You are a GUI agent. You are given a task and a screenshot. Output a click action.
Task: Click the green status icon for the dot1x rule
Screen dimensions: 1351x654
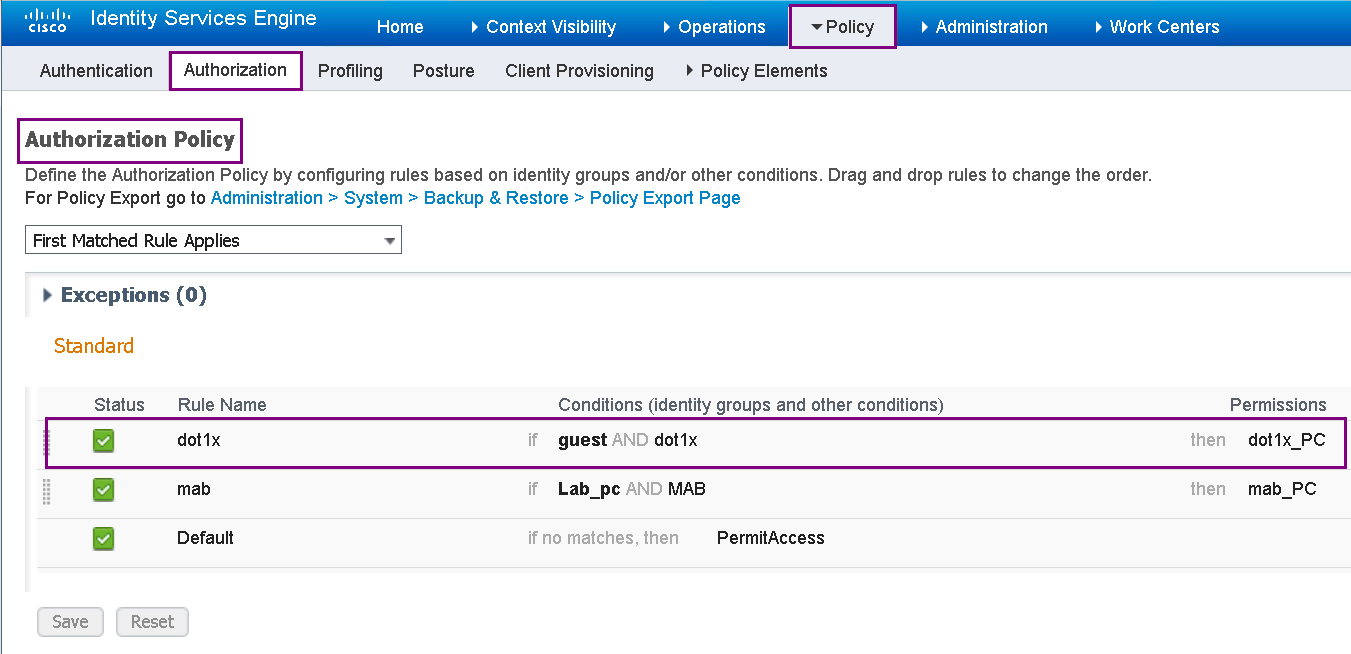tap(103, 440)
